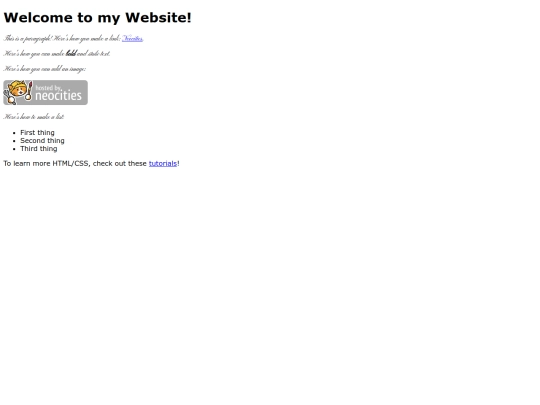Viewport: 540px width, 405px height.
Task: Click the bullet before 'First thing'
Action: point(14,133)
